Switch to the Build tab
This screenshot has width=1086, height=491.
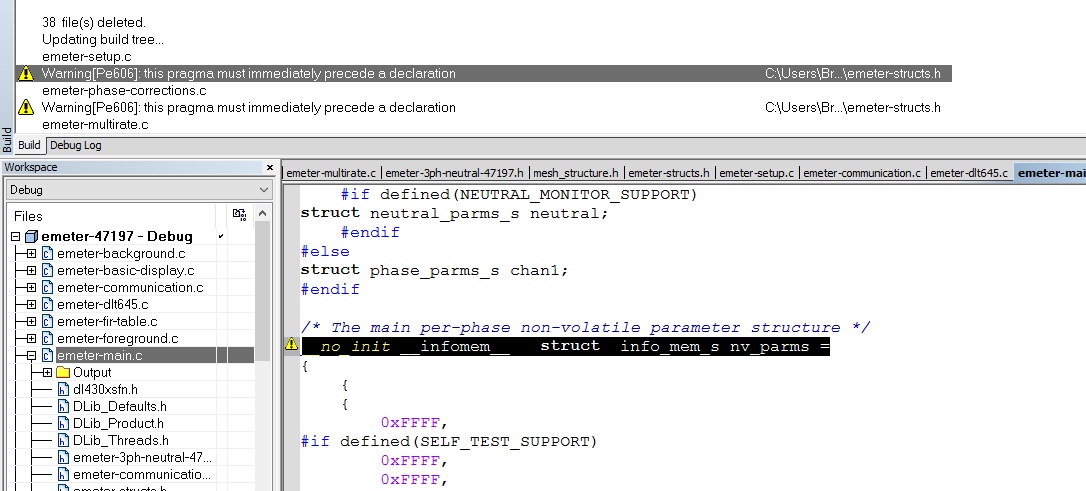click(x=29, y=145)
